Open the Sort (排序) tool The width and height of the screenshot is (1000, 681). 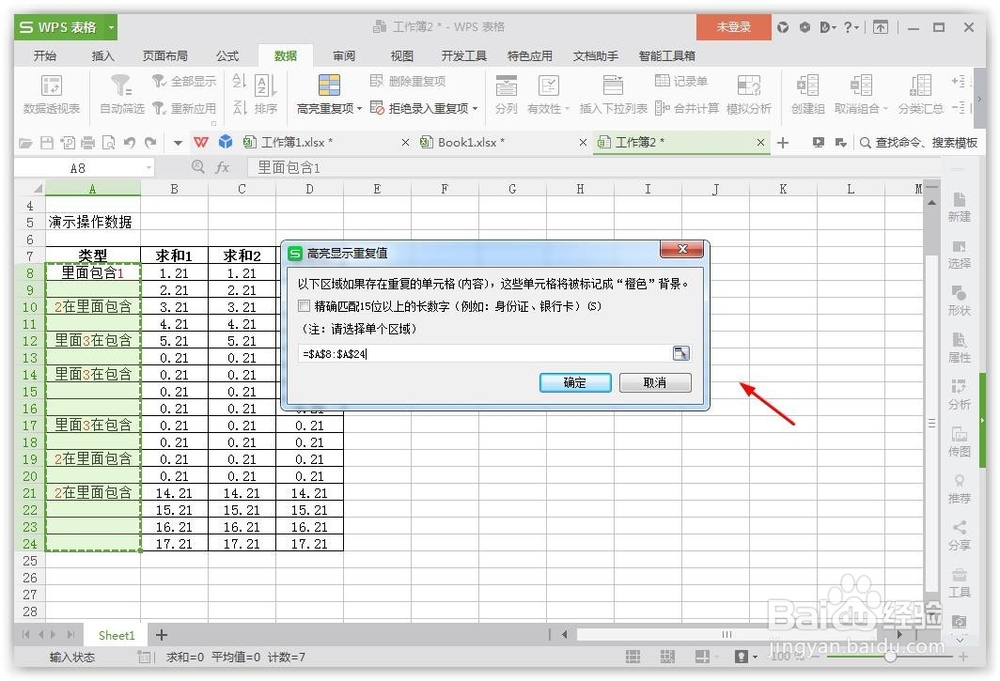265,94
